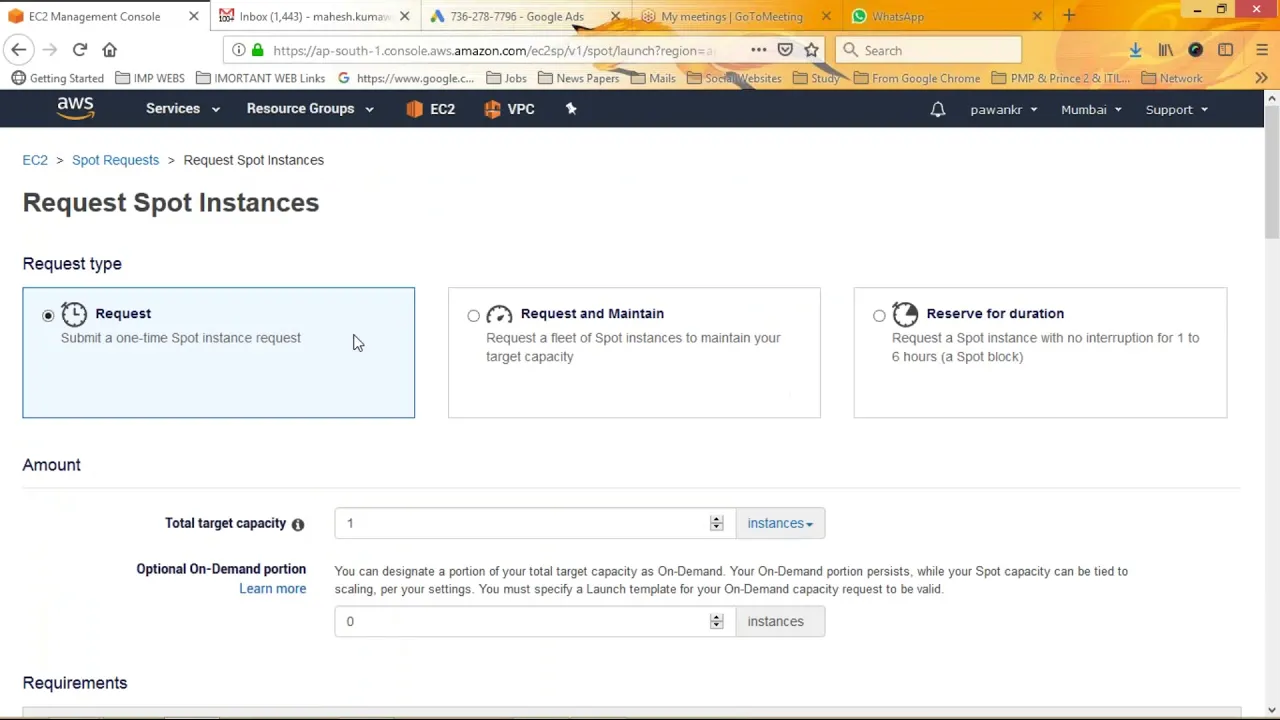
Task: Go to Spot Requests breadcrumb link
Action: coord(115,160)
